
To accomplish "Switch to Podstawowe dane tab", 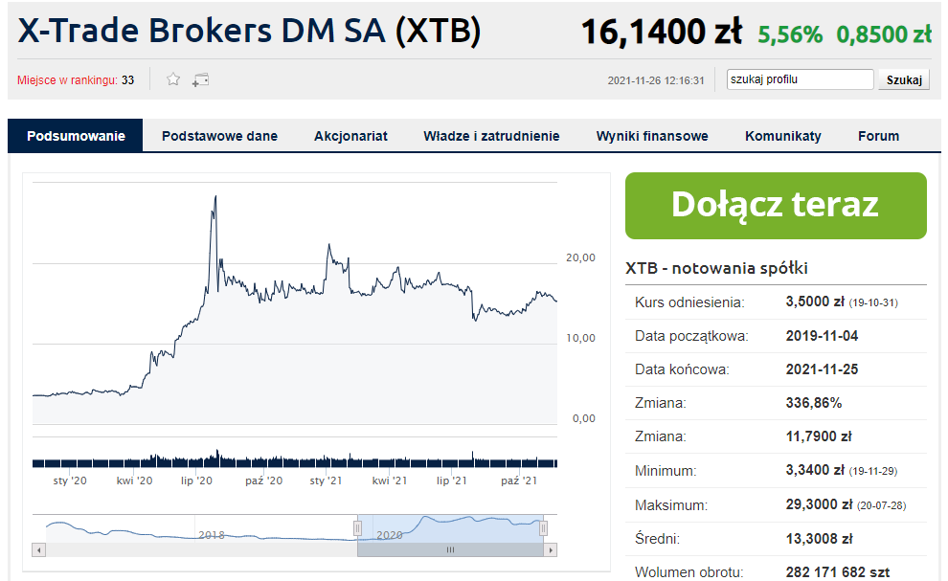I will click(x=219, y=136).
